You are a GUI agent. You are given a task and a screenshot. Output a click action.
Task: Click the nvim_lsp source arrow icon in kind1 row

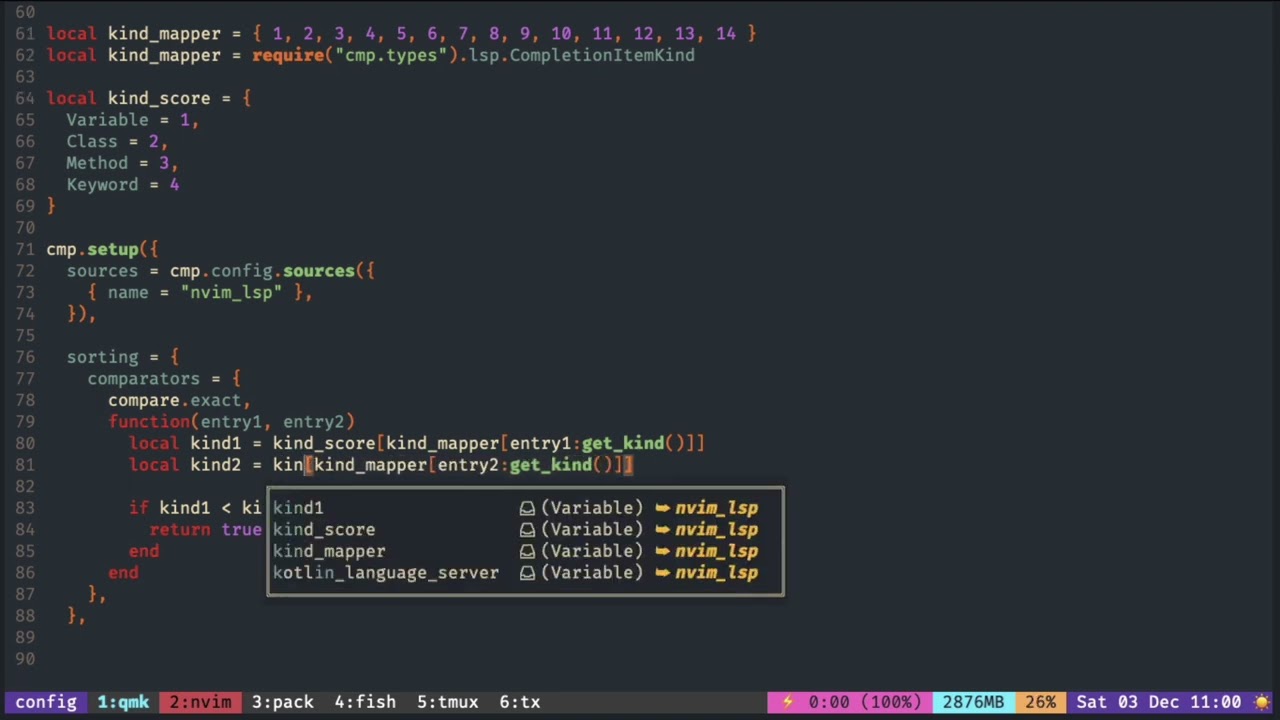click(662, 508)
